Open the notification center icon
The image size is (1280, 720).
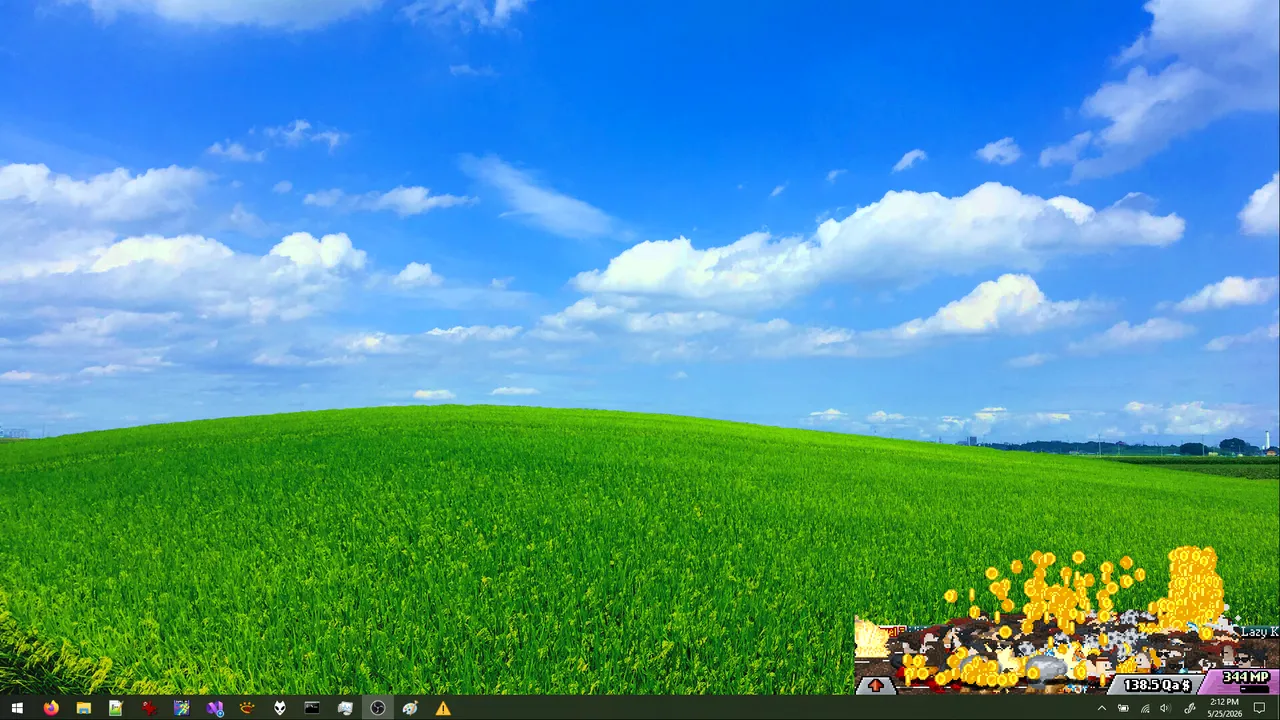(x=1260, y=708)
